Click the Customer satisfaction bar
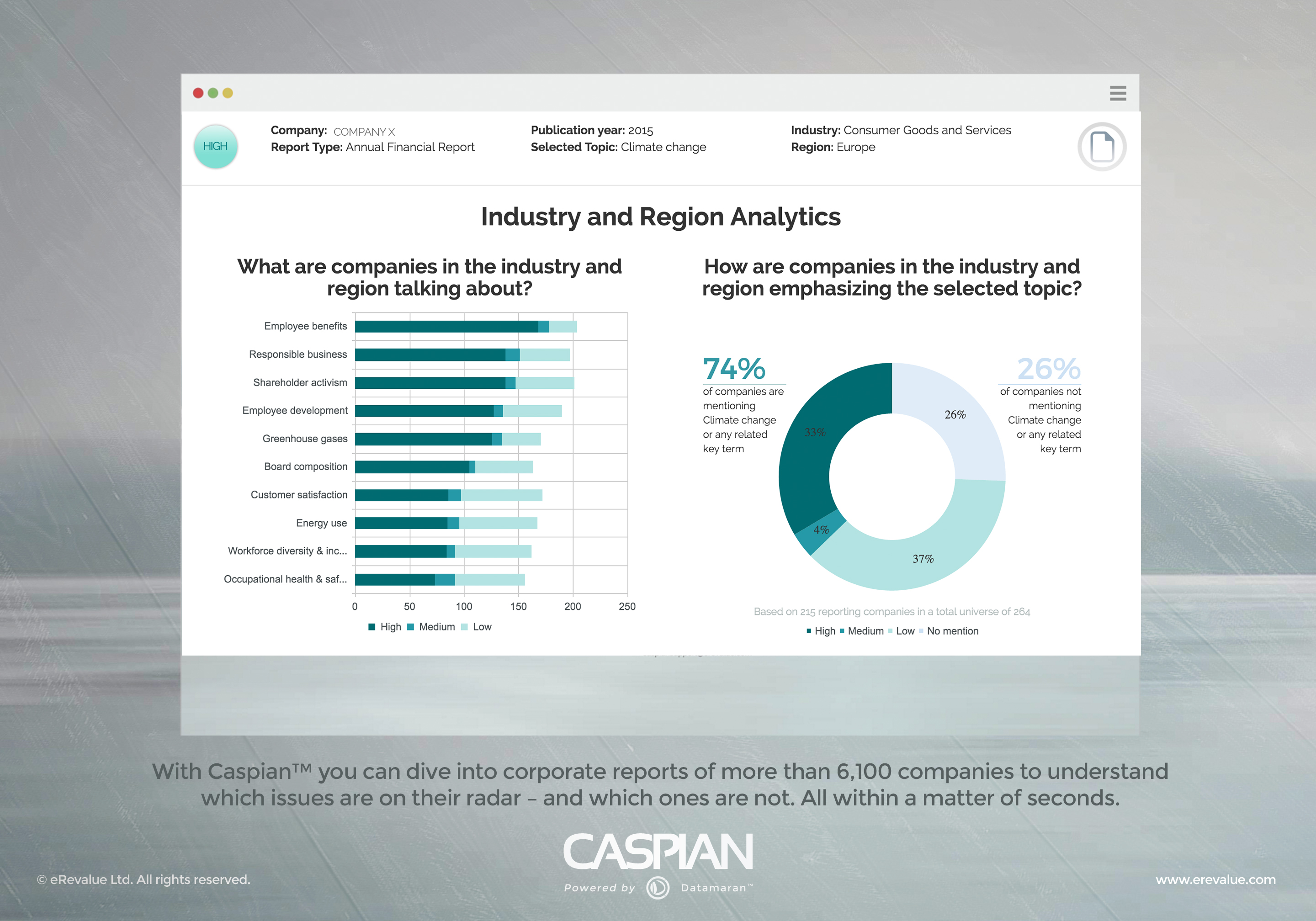This screenshot has height=921, width=1316. pyautogui.click(x=448, y=495)
